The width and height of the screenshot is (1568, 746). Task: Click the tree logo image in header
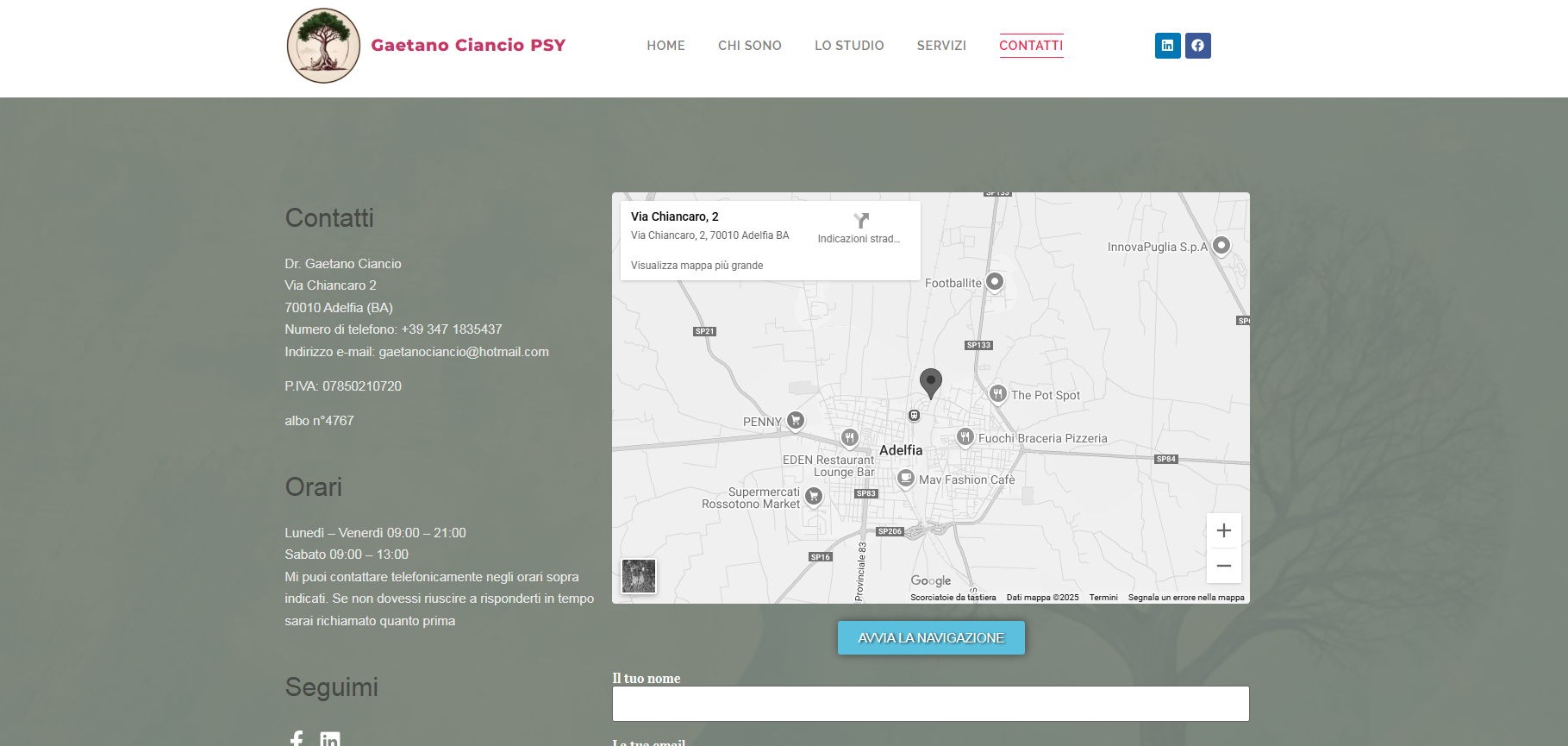(323, 46)
